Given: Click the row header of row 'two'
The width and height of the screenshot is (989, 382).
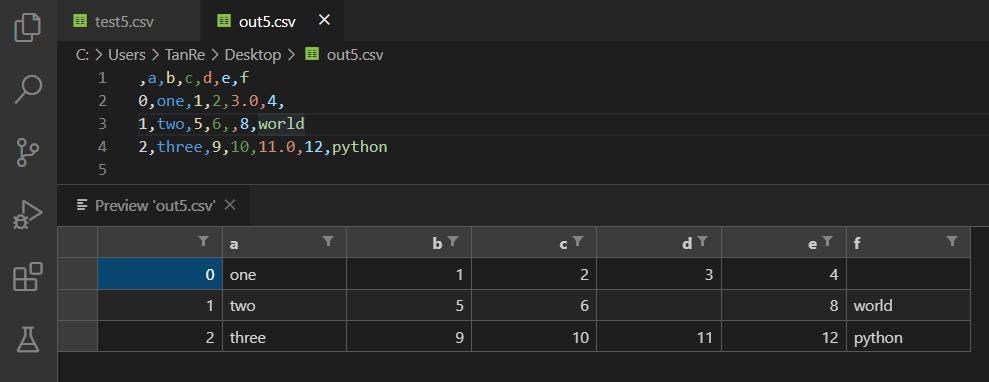Looking at the screenshot, I should coord(78,305).
